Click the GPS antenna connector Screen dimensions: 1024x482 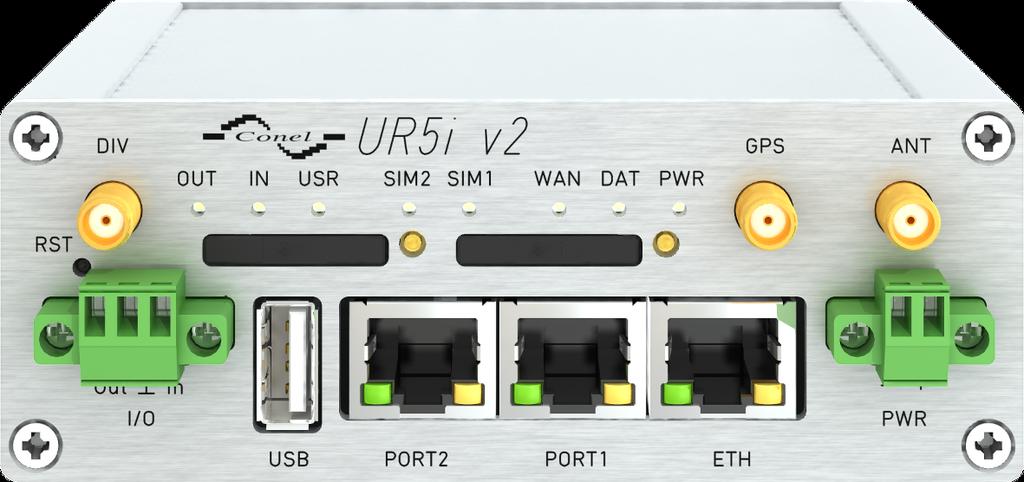pyautogui.click(x=766, y=216)
